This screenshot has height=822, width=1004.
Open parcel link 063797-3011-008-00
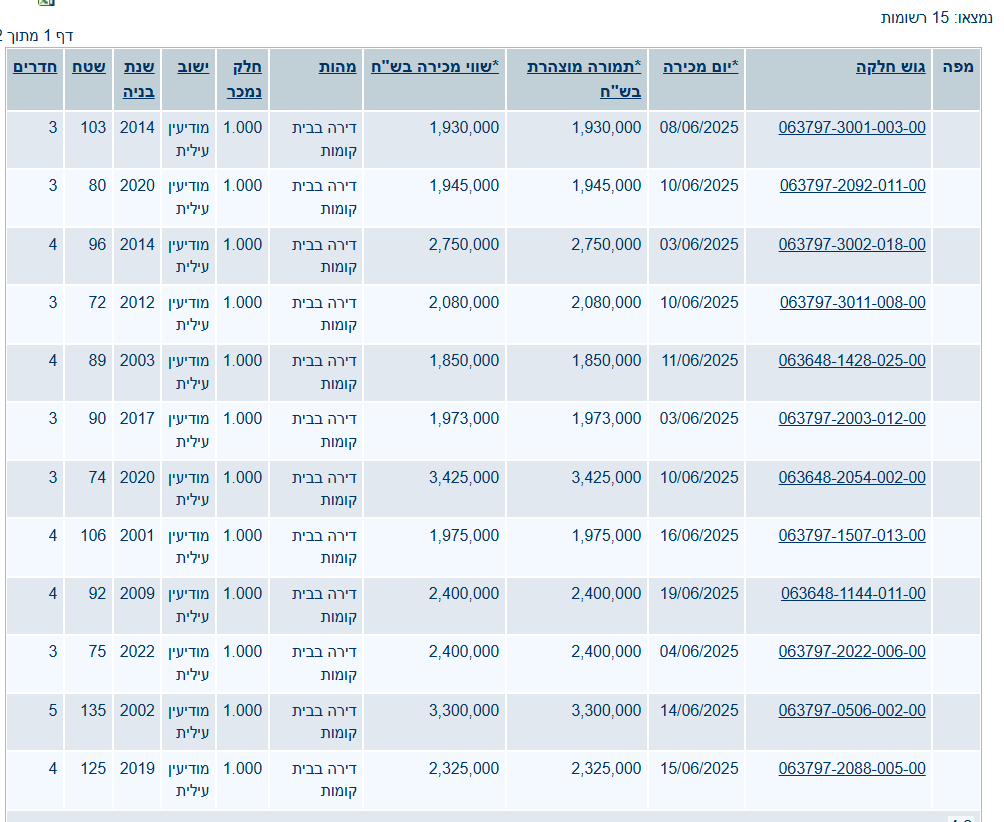click(852, 302)
